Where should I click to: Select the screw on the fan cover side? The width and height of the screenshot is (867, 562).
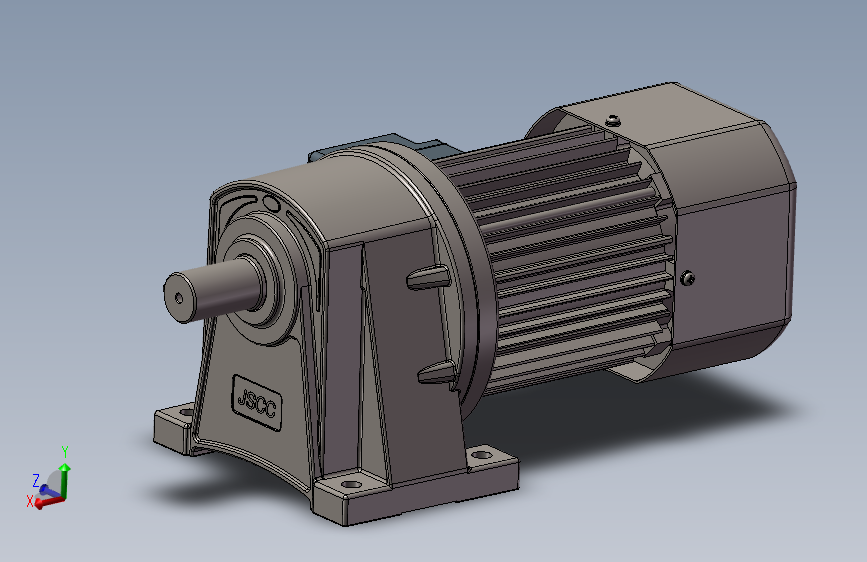coord(687,278)
